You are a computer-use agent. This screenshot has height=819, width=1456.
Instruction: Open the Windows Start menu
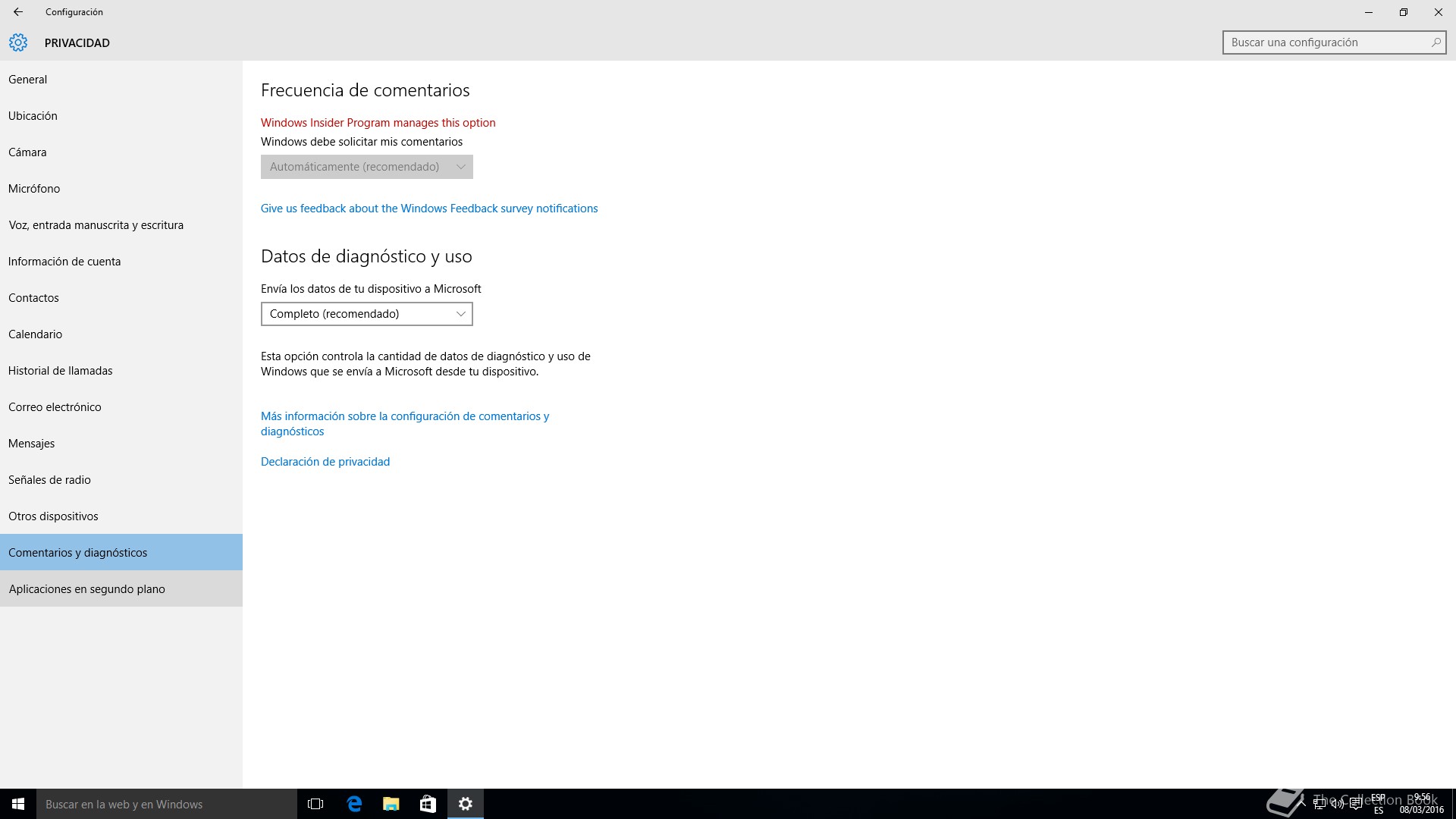pyautogui.click(x=18, y=804)
